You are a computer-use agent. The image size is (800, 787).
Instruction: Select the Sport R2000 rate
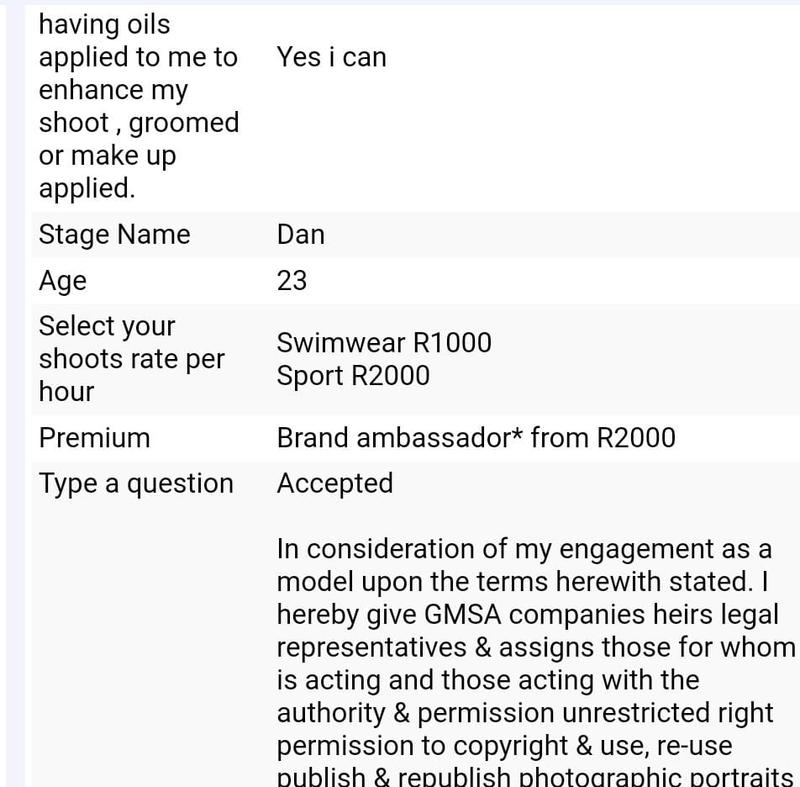coord(353,375)
